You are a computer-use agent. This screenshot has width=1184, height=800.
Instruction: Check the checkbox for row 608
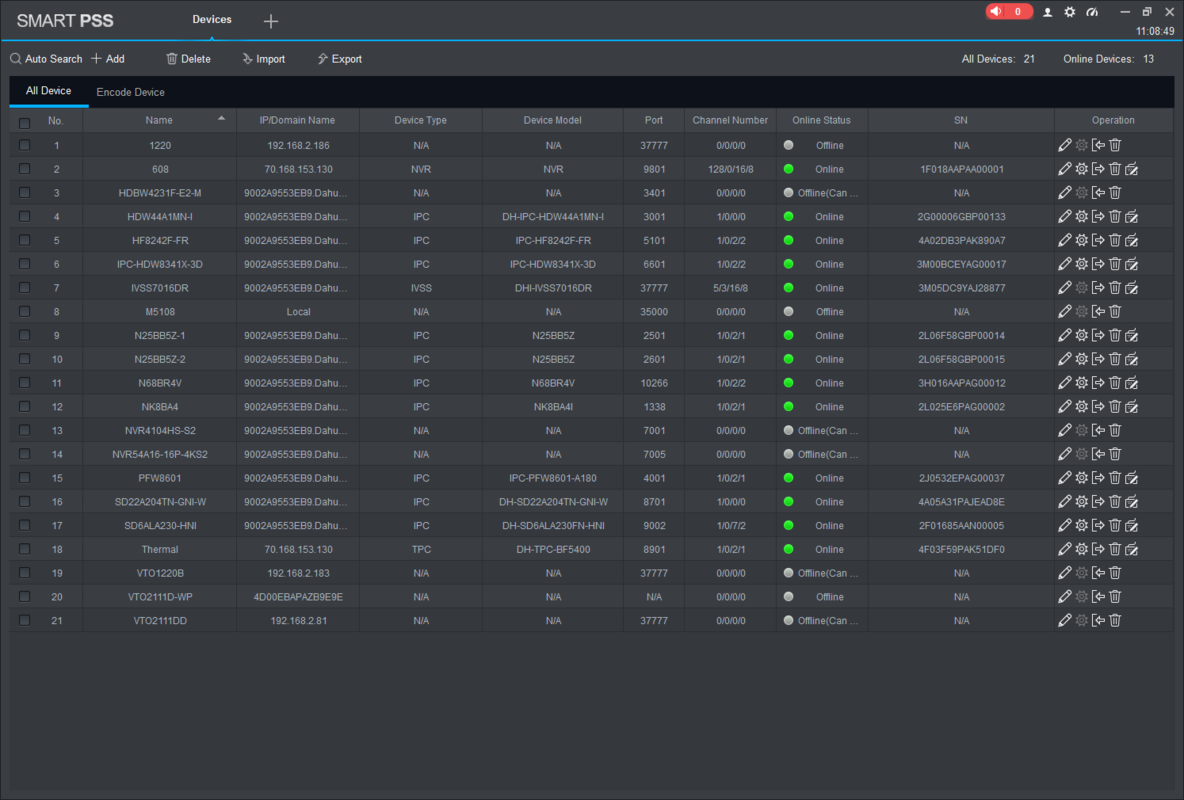coord(25,169)
